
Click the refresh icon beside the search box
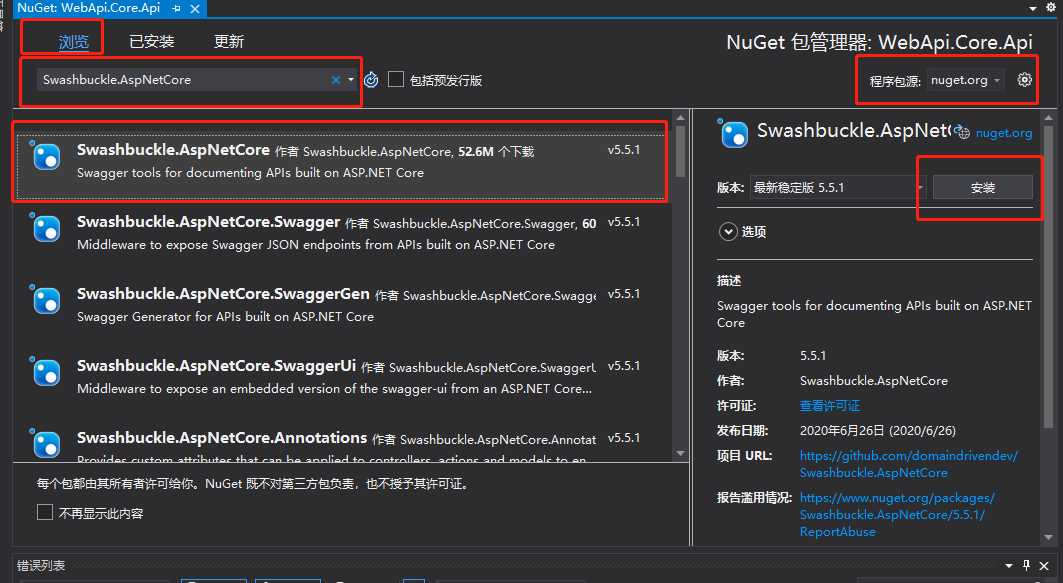(371, 80)
